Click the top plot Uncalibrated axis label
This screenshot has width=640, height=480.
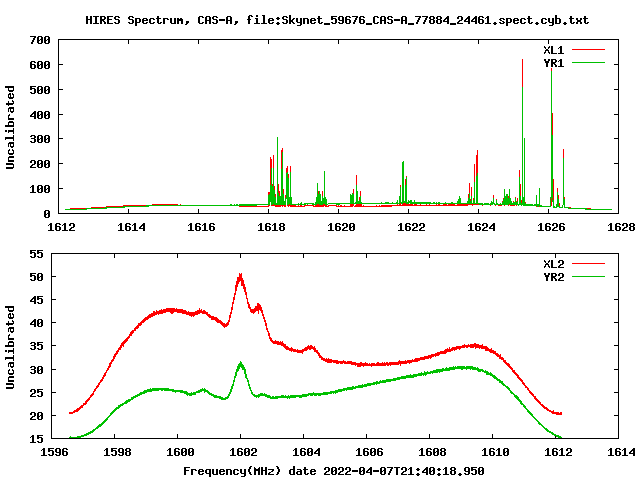click(10, 127)
